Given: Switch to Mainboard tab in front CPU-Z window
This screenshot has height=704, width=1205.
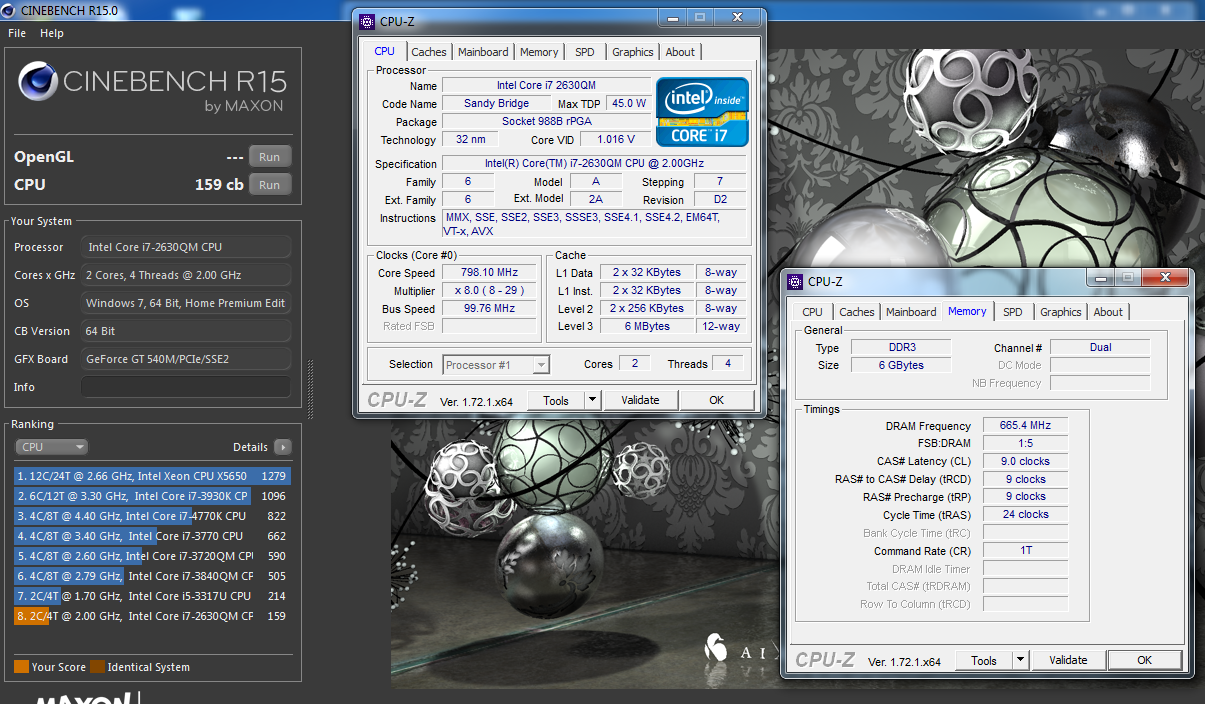Looking at the screenshot, I should coord(483,52).
